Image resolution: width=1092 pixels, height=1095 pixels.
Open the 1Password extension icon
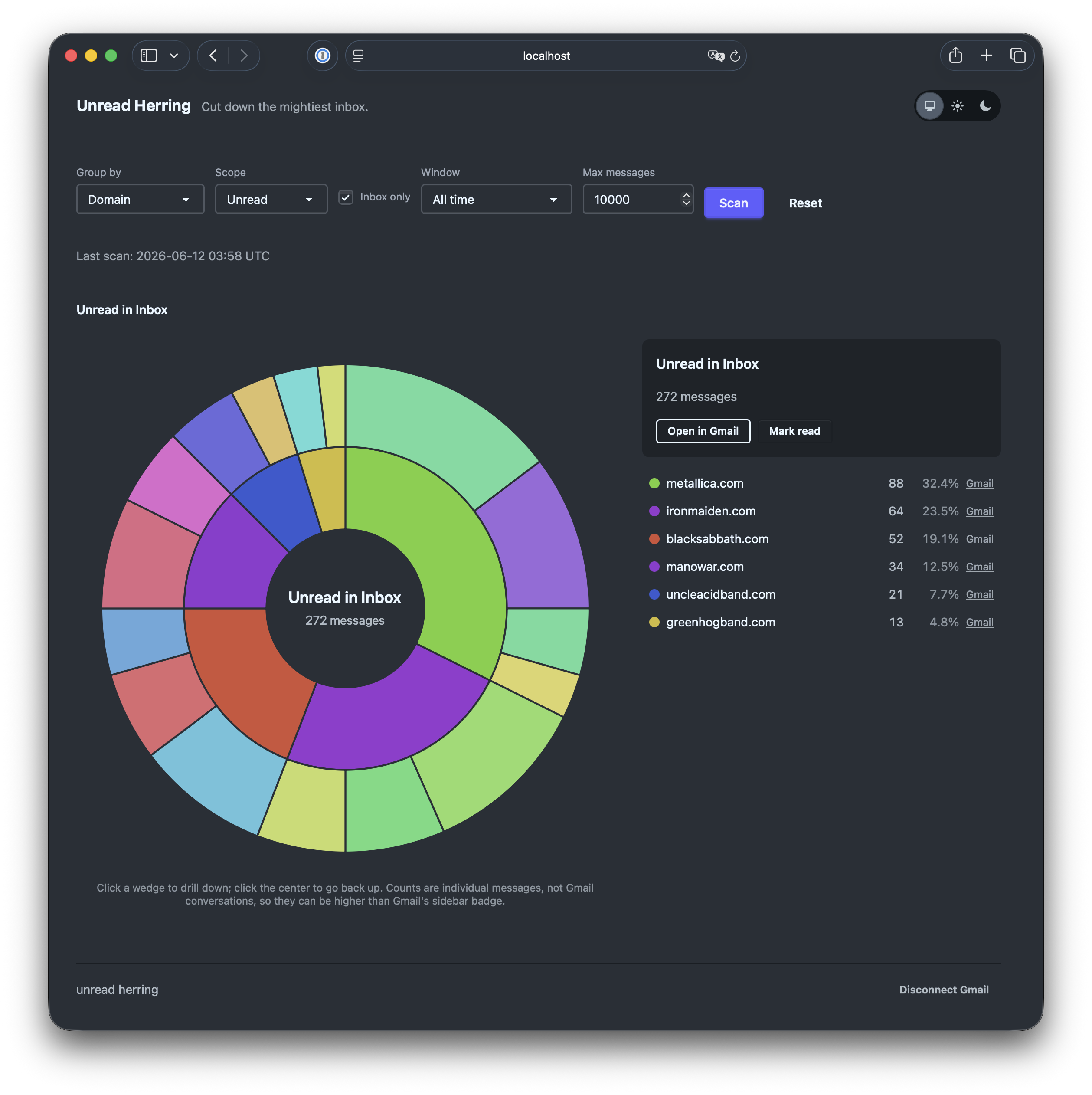[x=323, y=56]
